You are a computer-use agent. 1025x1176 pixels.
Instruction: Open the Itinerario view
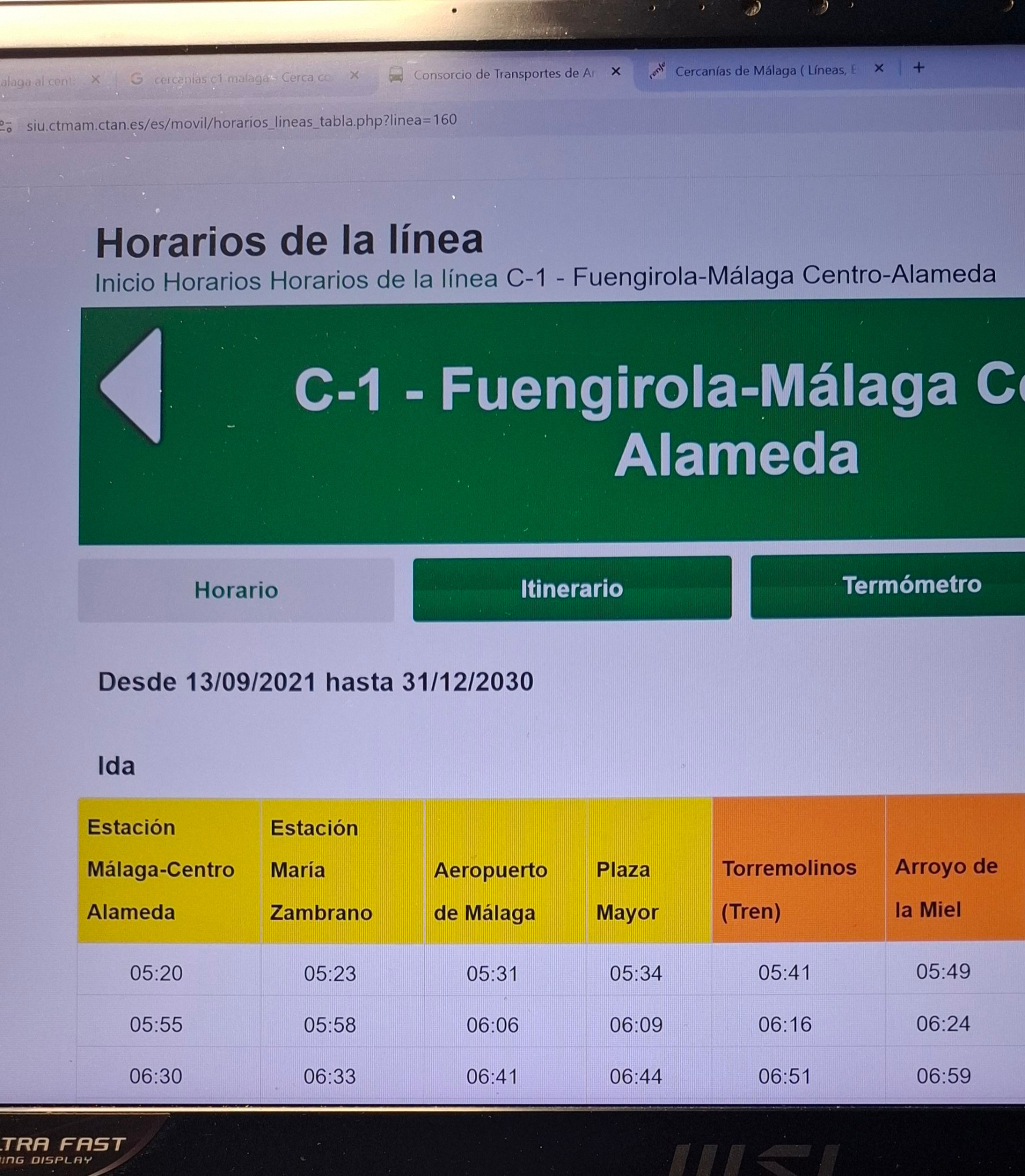(572, 587)
